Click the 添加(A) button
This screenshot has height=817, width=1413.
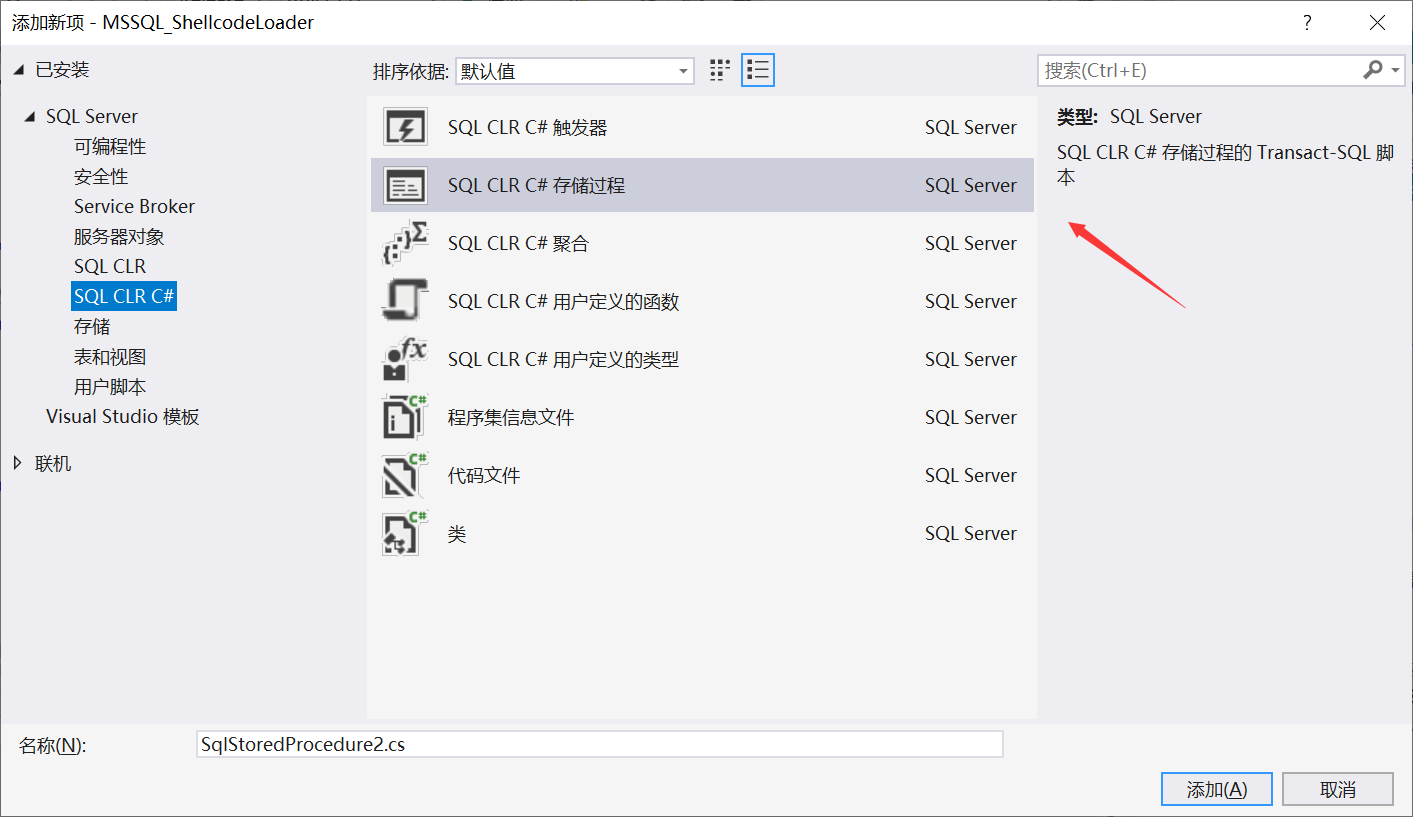[1217, 789]
